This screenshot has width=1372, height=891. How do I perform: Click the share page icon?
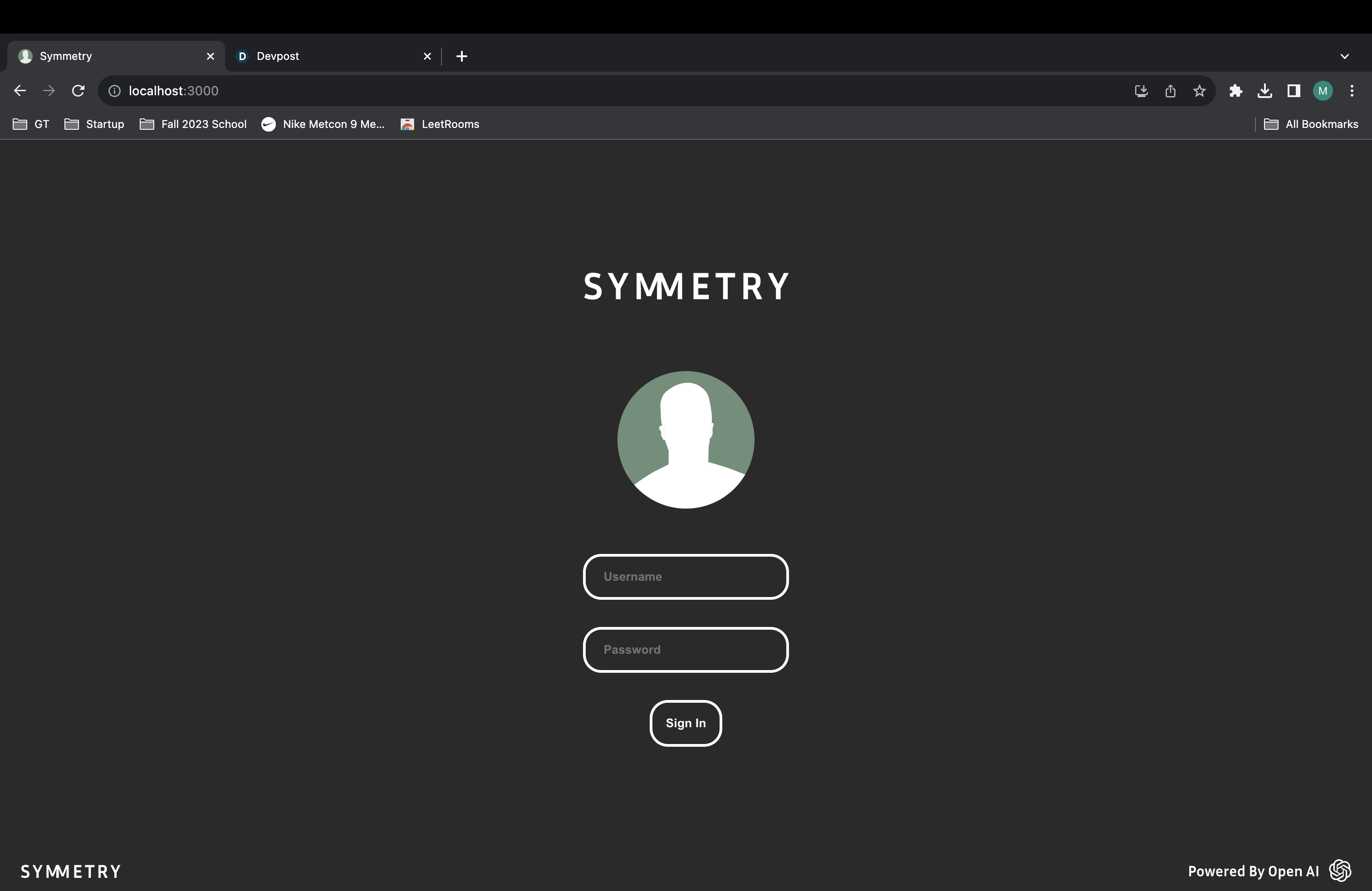tap(1170, 90)
